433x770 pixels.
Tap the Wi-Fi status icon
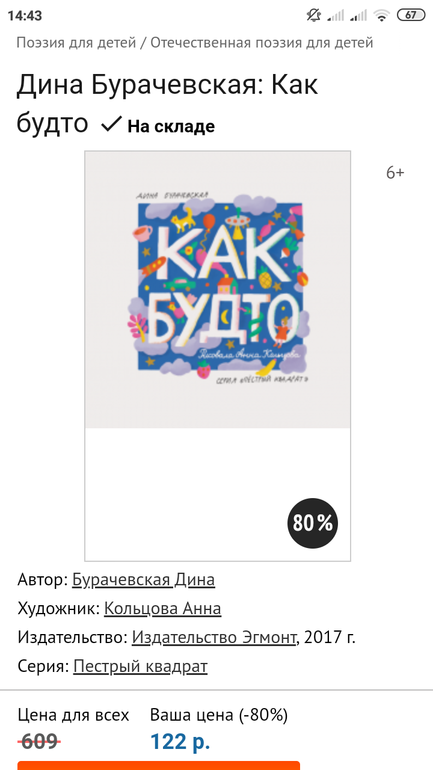[381, 16]
